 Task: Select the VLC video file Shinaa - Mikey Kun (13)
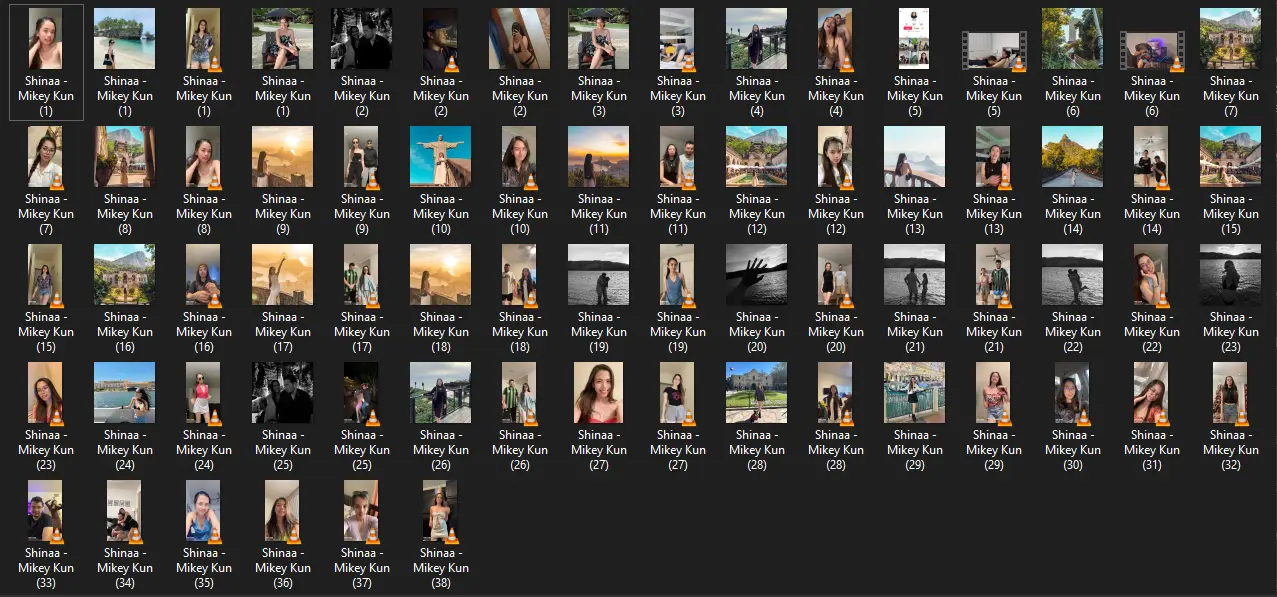tap(994, 157)
